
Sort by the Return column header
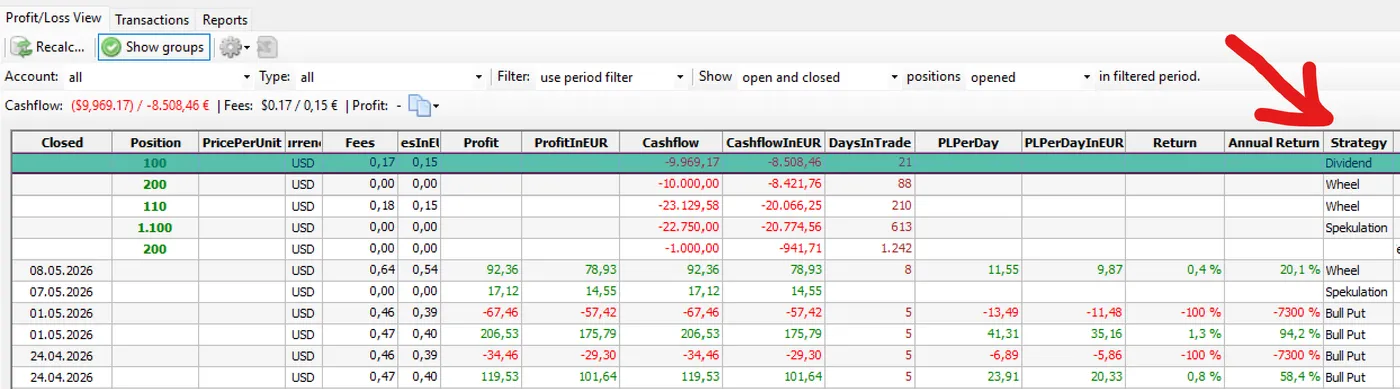[1175, 142]
